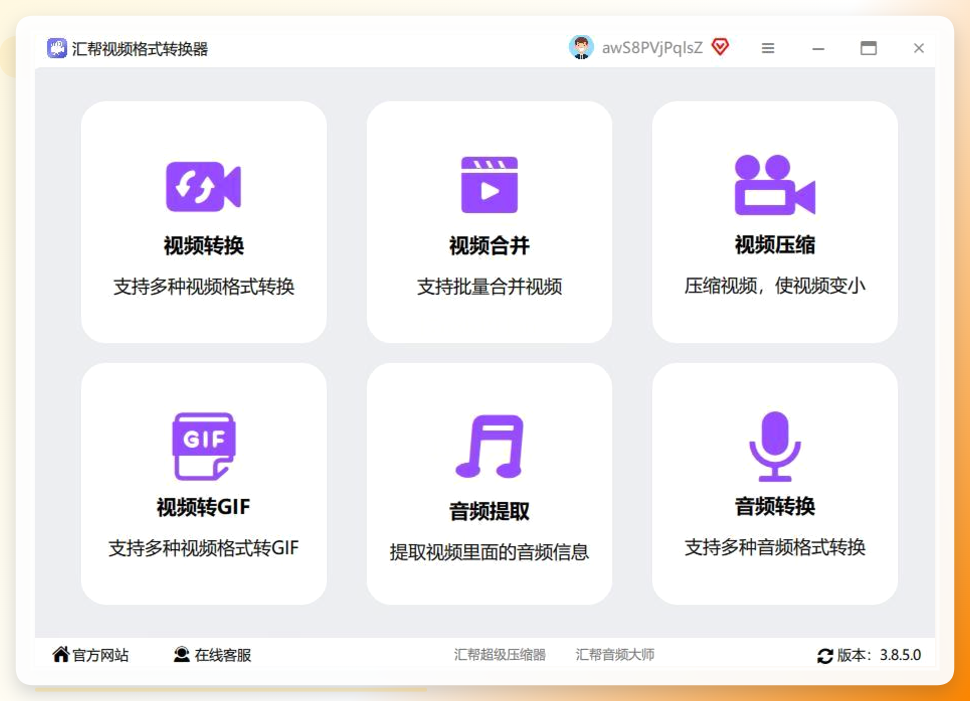
Task: Click description 支持批量合并视频
Action: (x=489, y=286)
